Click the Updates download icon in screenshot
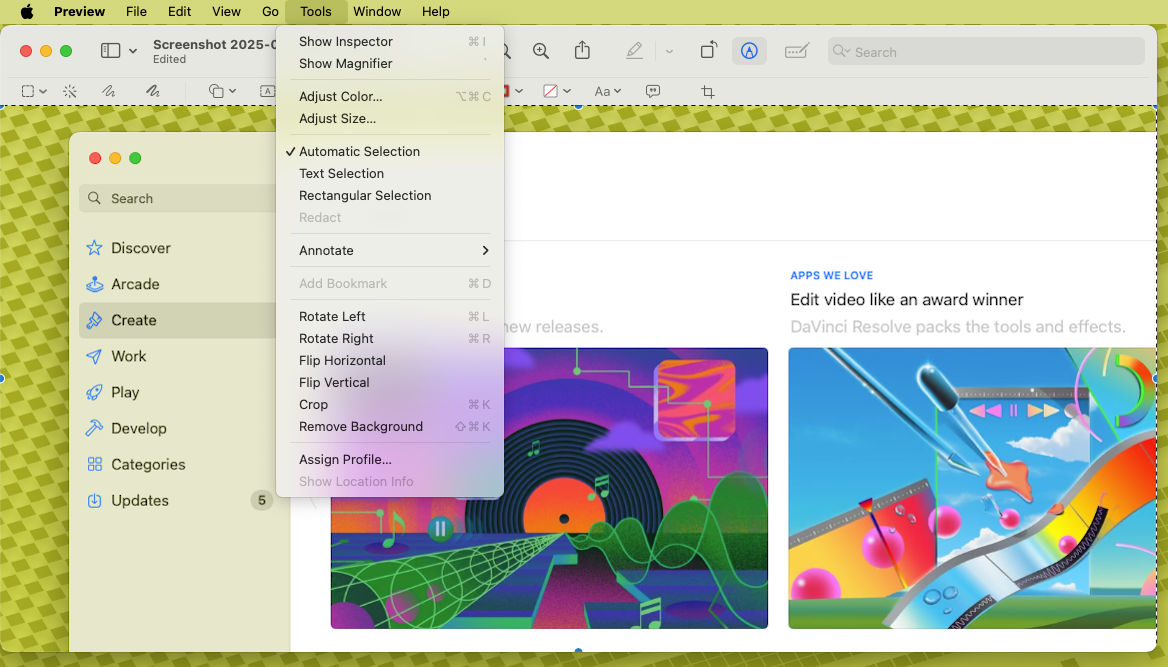Image resolution: width=1168 pixels, height=667 pixels. (94, 501)
